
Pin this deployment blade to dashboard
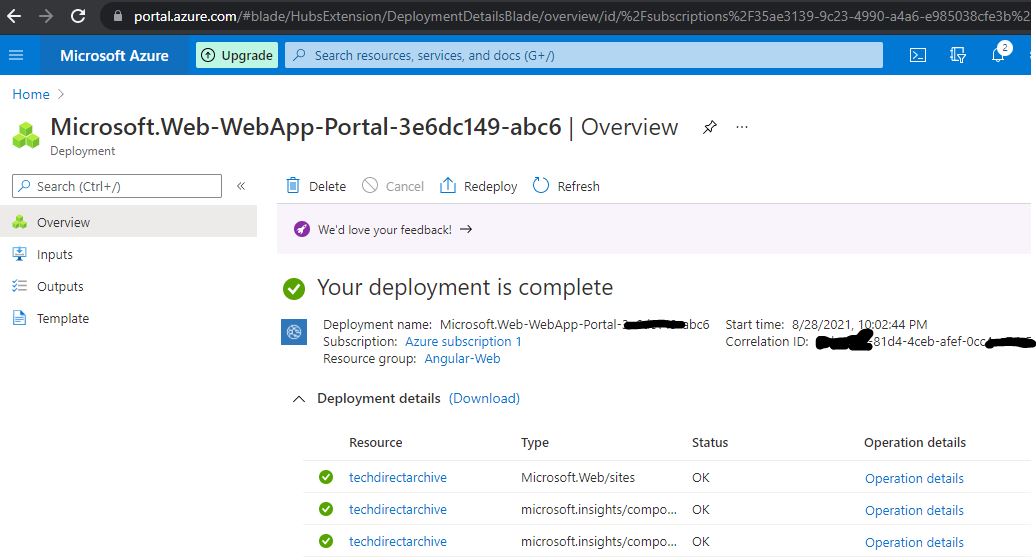[710, 127]
